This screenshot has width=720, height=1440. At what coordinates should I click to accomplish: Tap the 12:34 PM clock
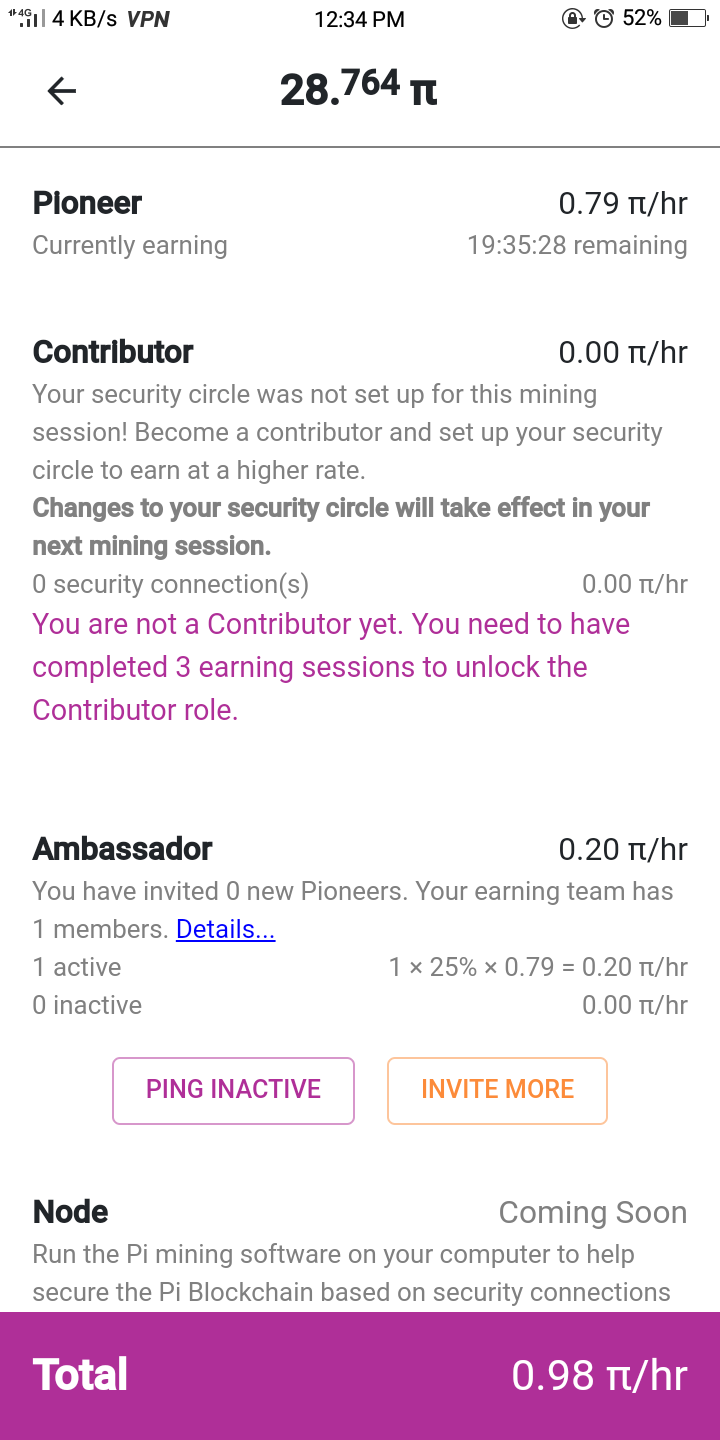(359, 19)
